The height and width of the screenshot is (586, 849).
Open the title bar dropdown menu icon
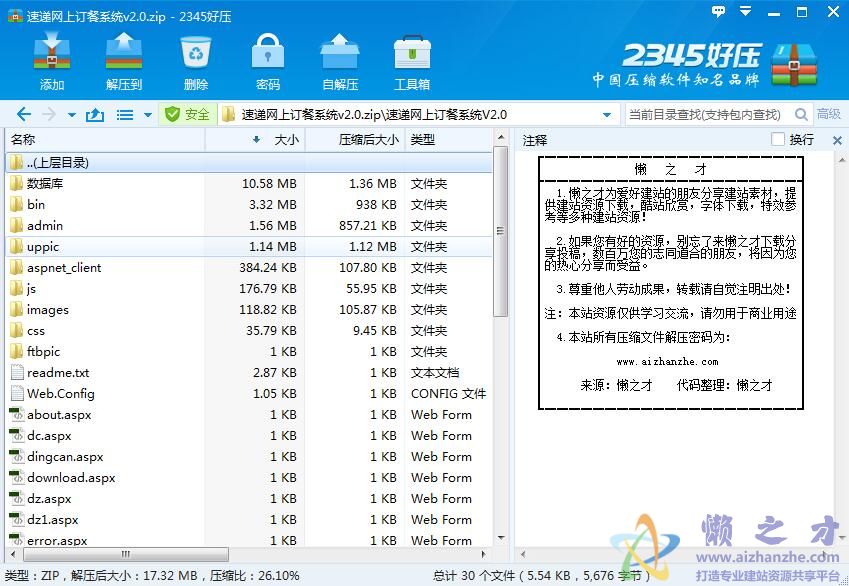click(x=746, y=11)
